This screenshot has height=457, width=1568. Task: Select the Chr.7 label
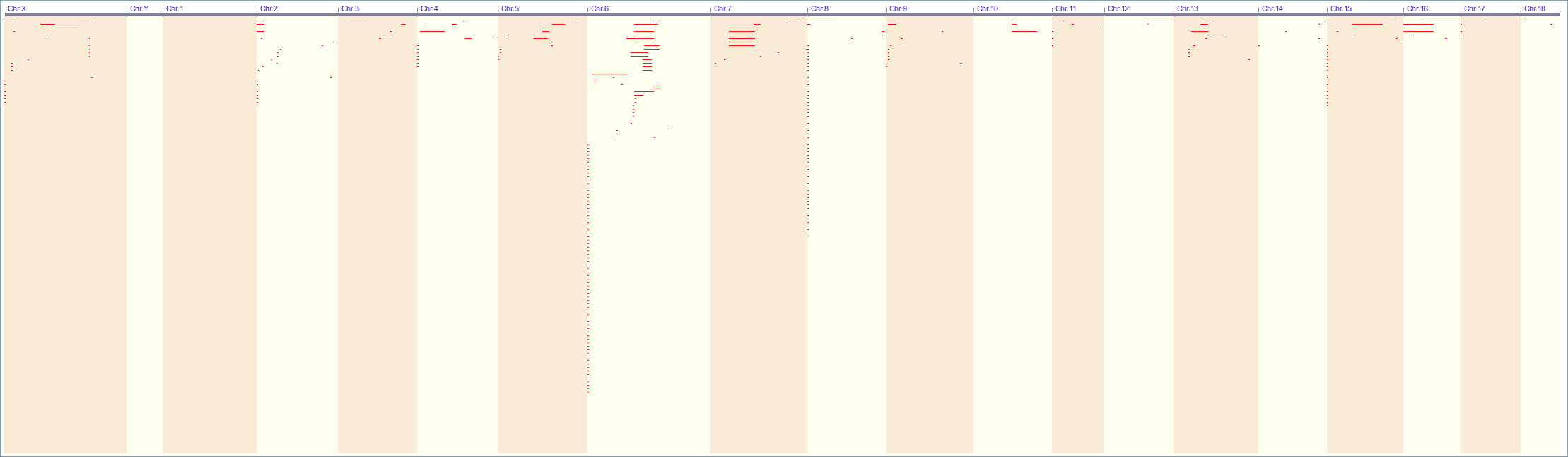pos(722,8)
